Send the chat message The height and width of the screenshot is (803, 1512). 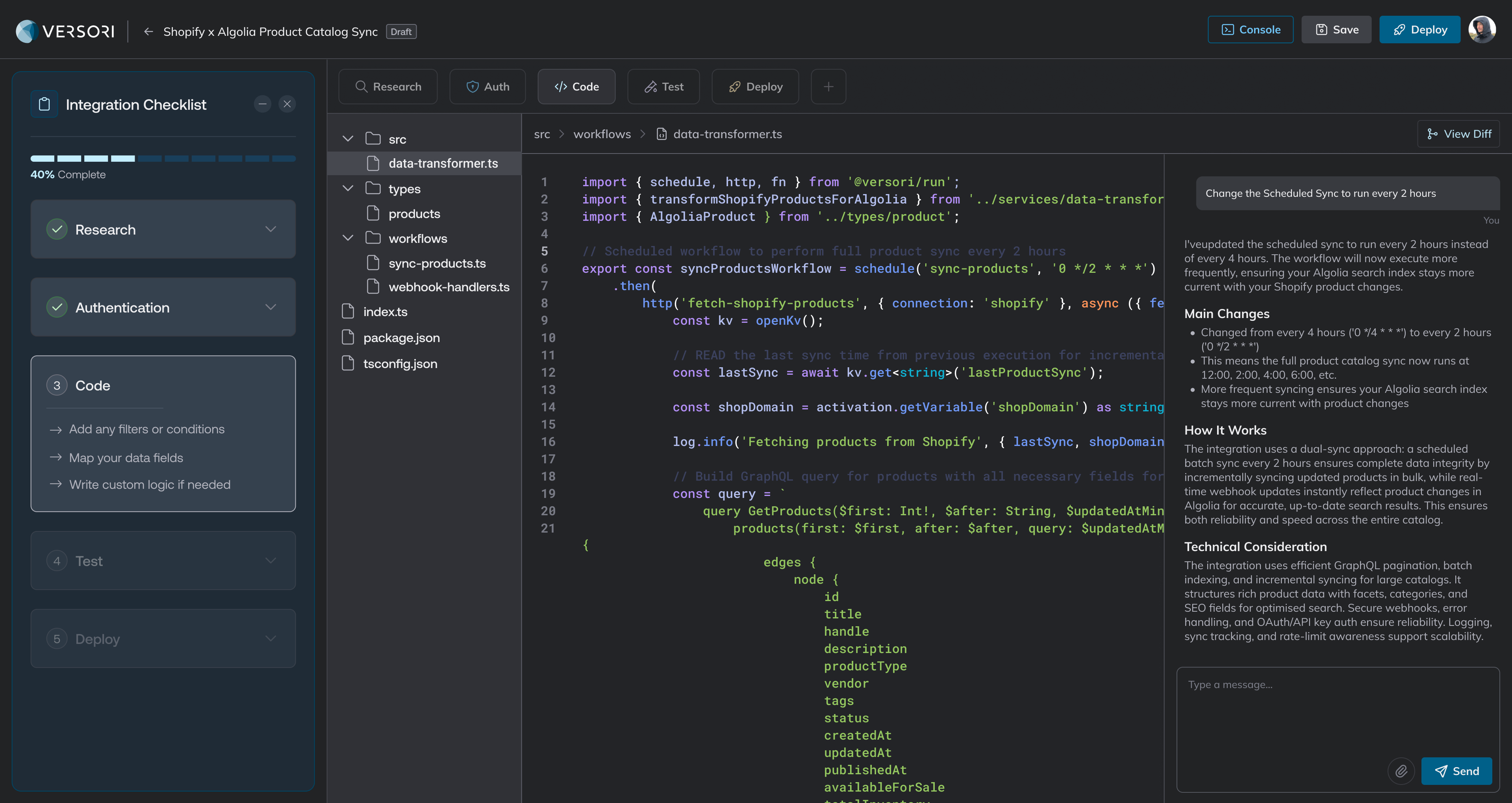click(x=1456, y=771)
